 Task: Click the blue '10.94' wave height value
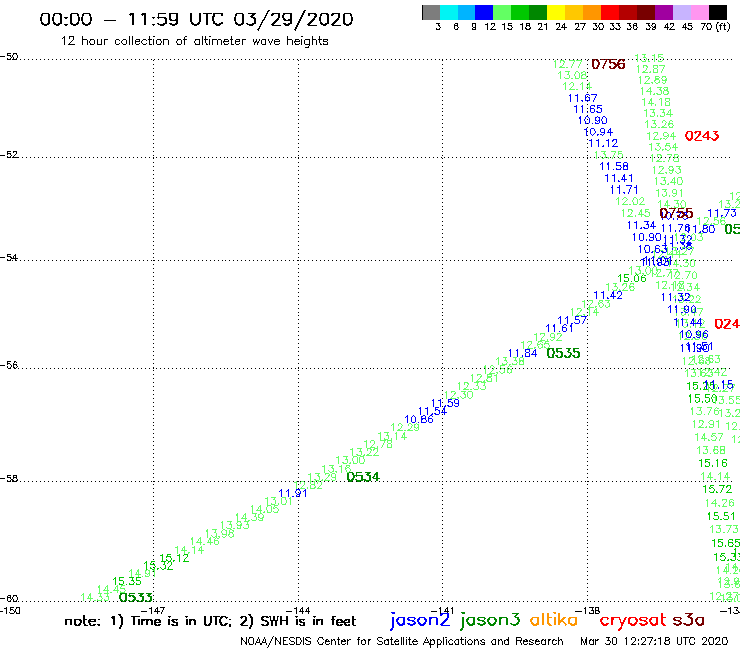(x=598, y=132)
